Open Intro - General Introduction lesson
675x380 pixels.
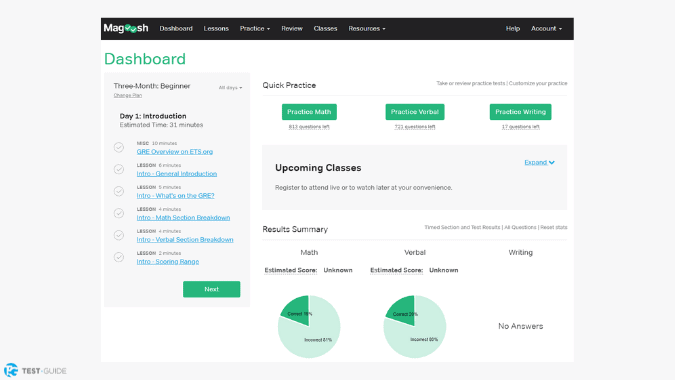pyautogui.click(x=176, y=173)
